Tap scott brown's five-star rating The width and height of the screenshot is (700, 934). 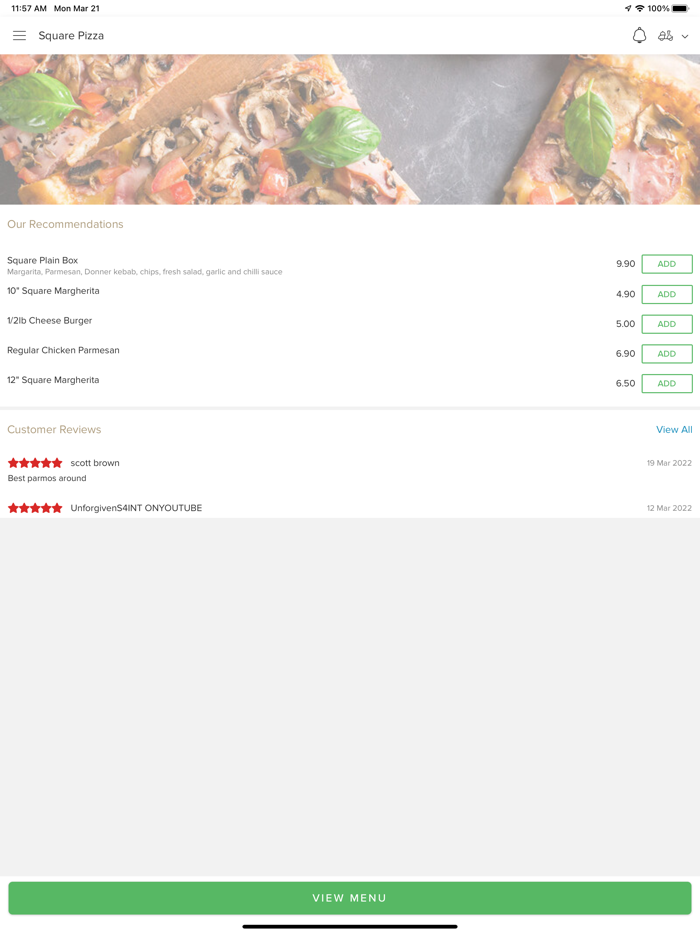[35, 463]
